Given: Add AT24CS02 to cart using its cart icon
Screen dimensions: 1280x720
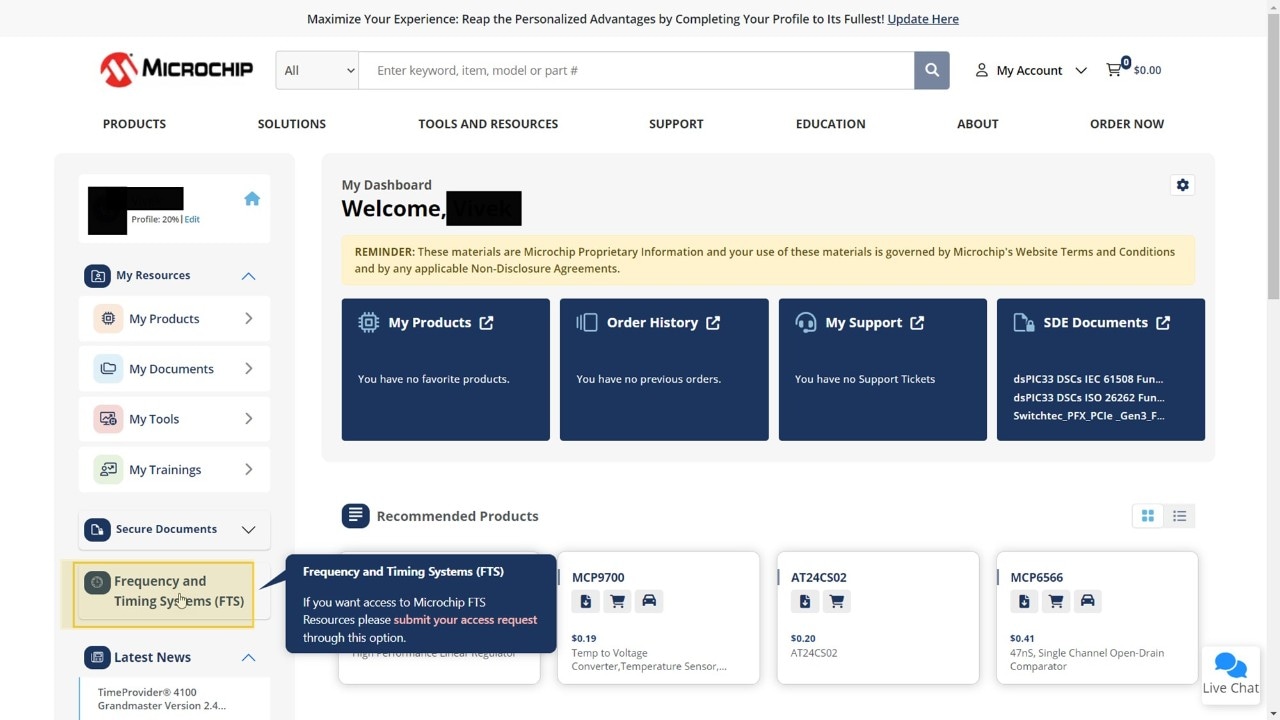Looking at the screenshot, I should coord(836,601).
